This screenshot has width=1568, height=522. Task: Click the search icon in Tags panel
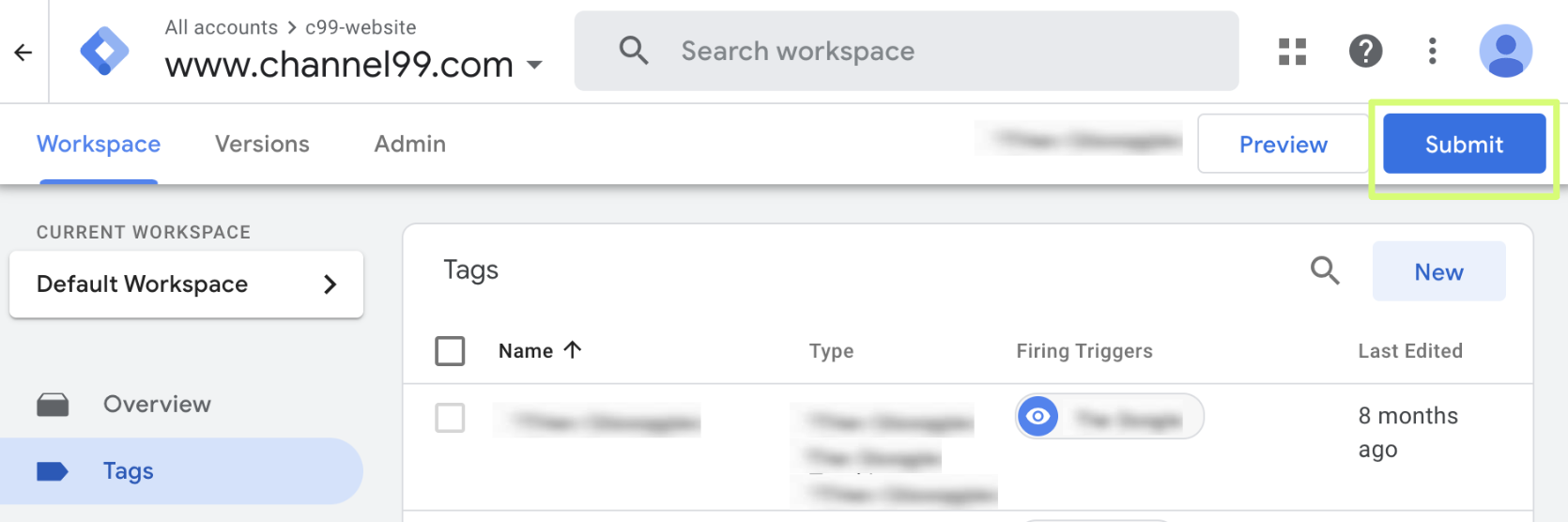coord(1325,270)
